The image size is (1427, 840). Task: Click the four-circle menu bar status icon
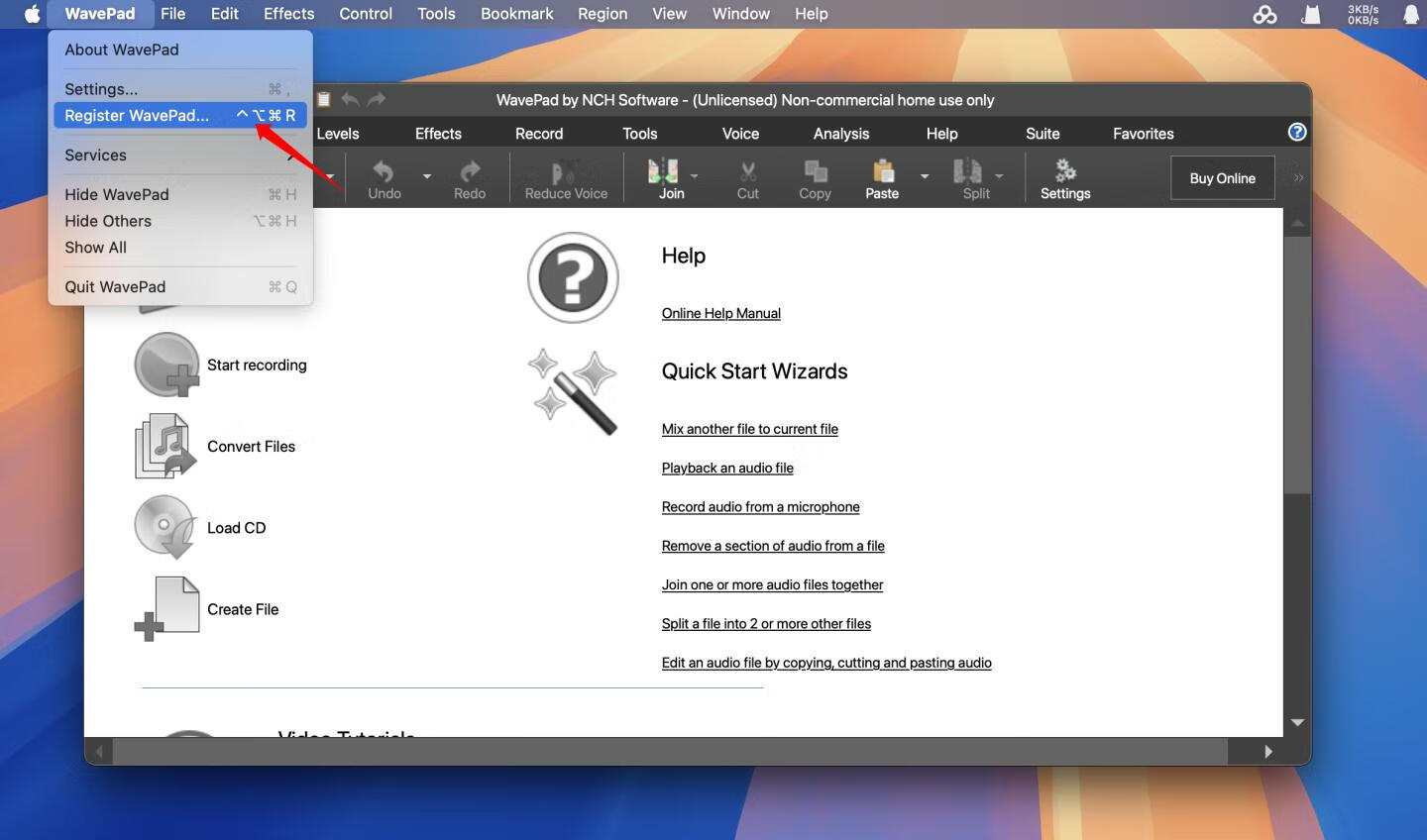click(1264, 14)
